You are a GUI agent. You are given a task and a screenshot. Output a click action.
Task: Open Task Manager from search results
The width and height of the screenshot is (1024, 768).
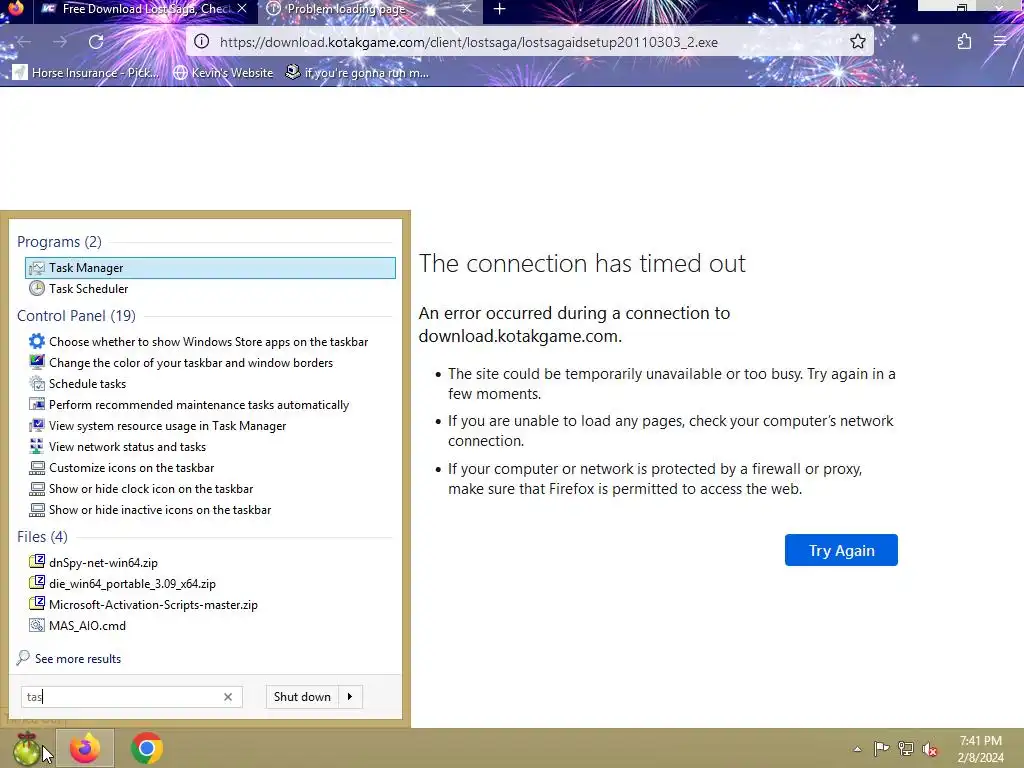click(x=210, y=268)
